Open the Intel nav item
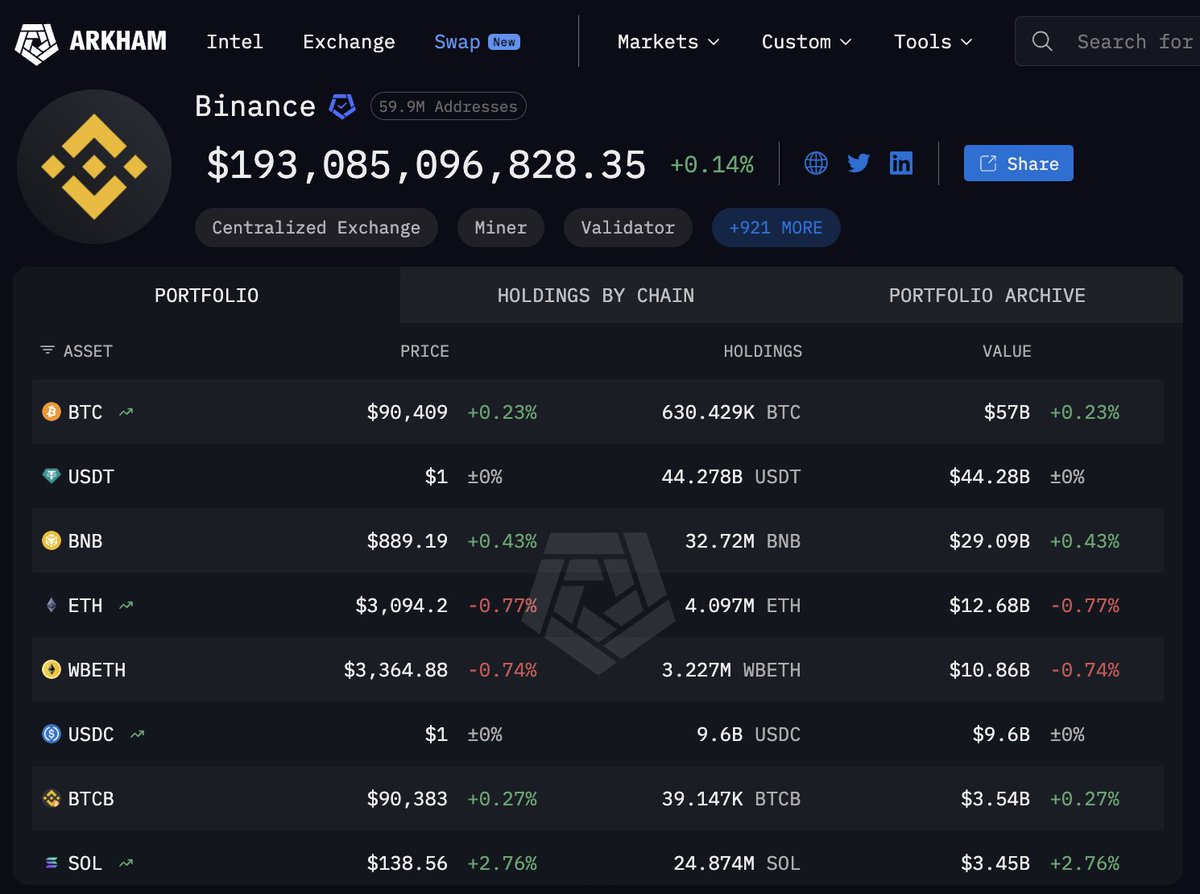This screenshot has width=1200, height=894. click(x=234, y=41)
